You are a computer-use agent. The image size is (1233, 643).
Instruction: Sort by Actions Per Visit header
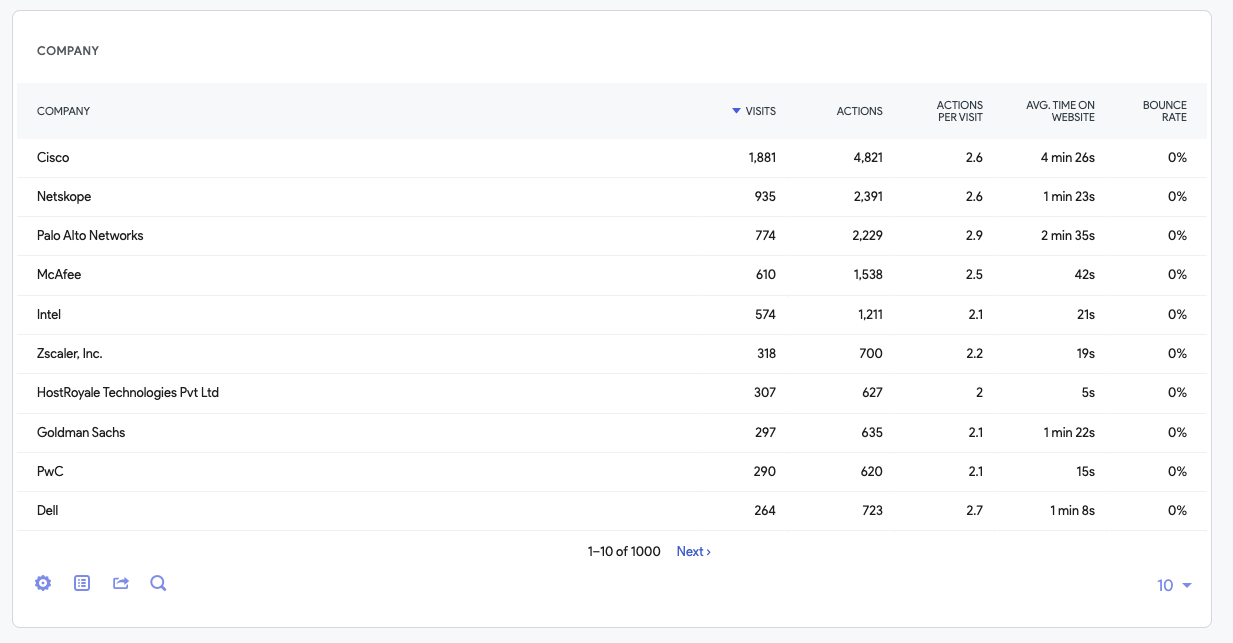tap(960, 111)
